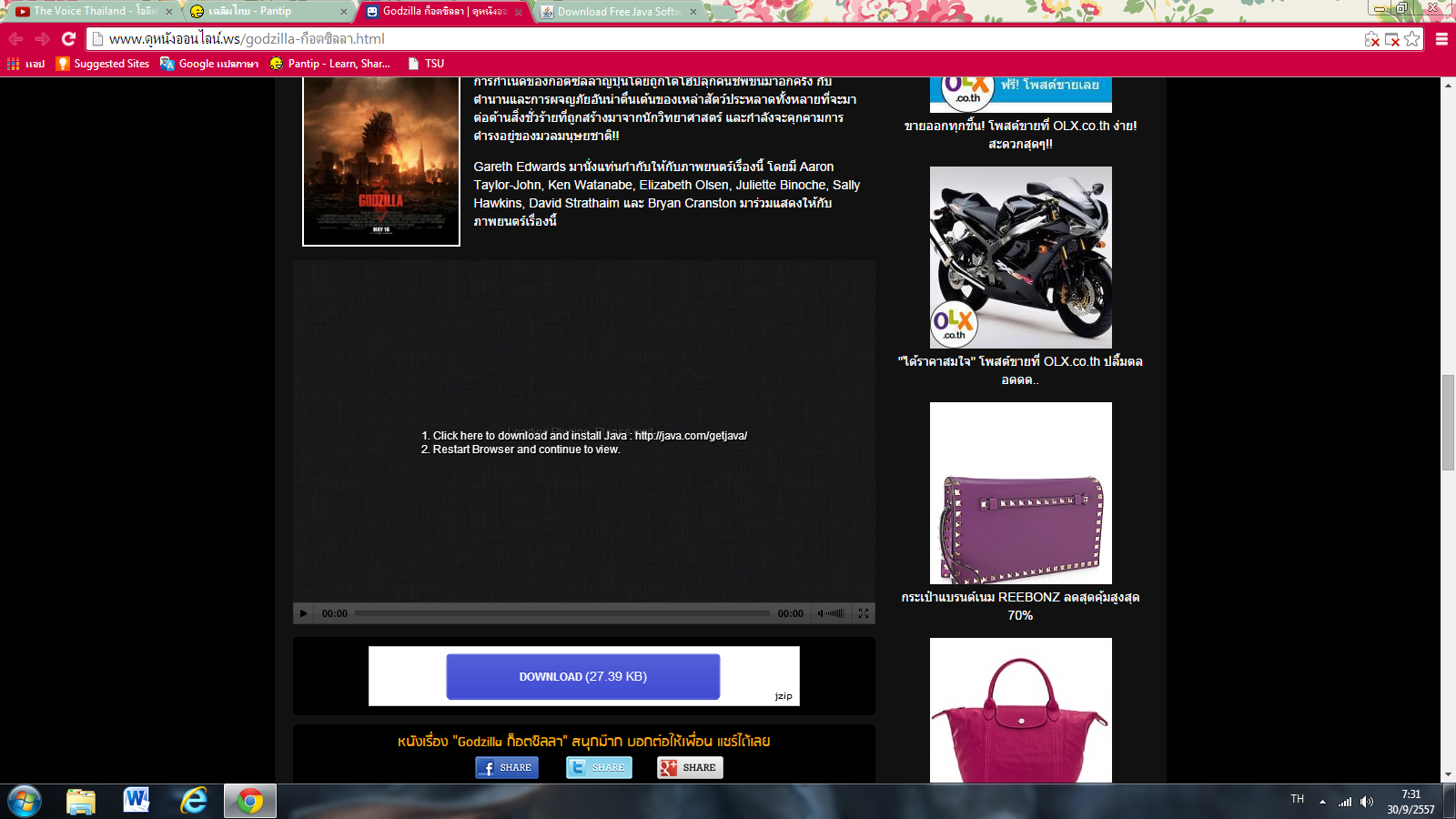Open the Google Translate bookmark
This screenshot has width=1456, height=819.
tap(209, 64)
